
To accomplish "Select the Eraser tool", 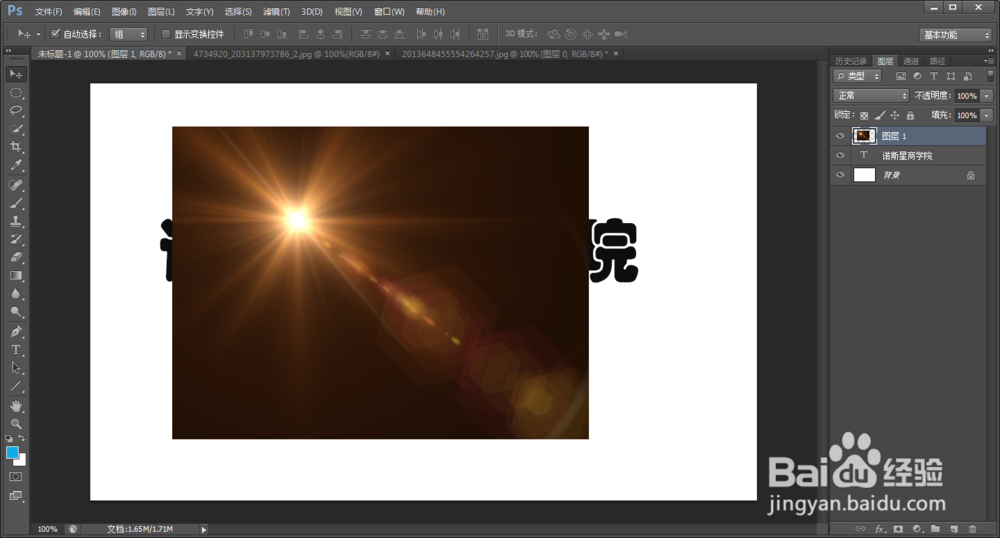I will point(16,258).
